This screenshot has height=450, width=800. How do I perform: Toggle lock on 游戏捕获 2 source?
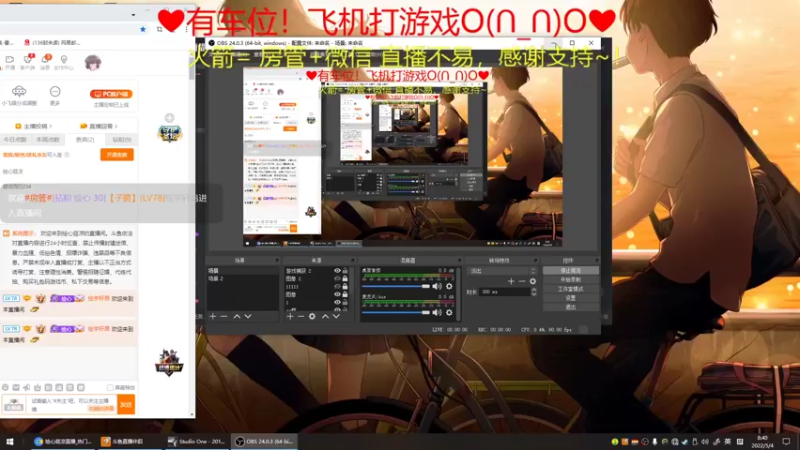pos(345,271)
